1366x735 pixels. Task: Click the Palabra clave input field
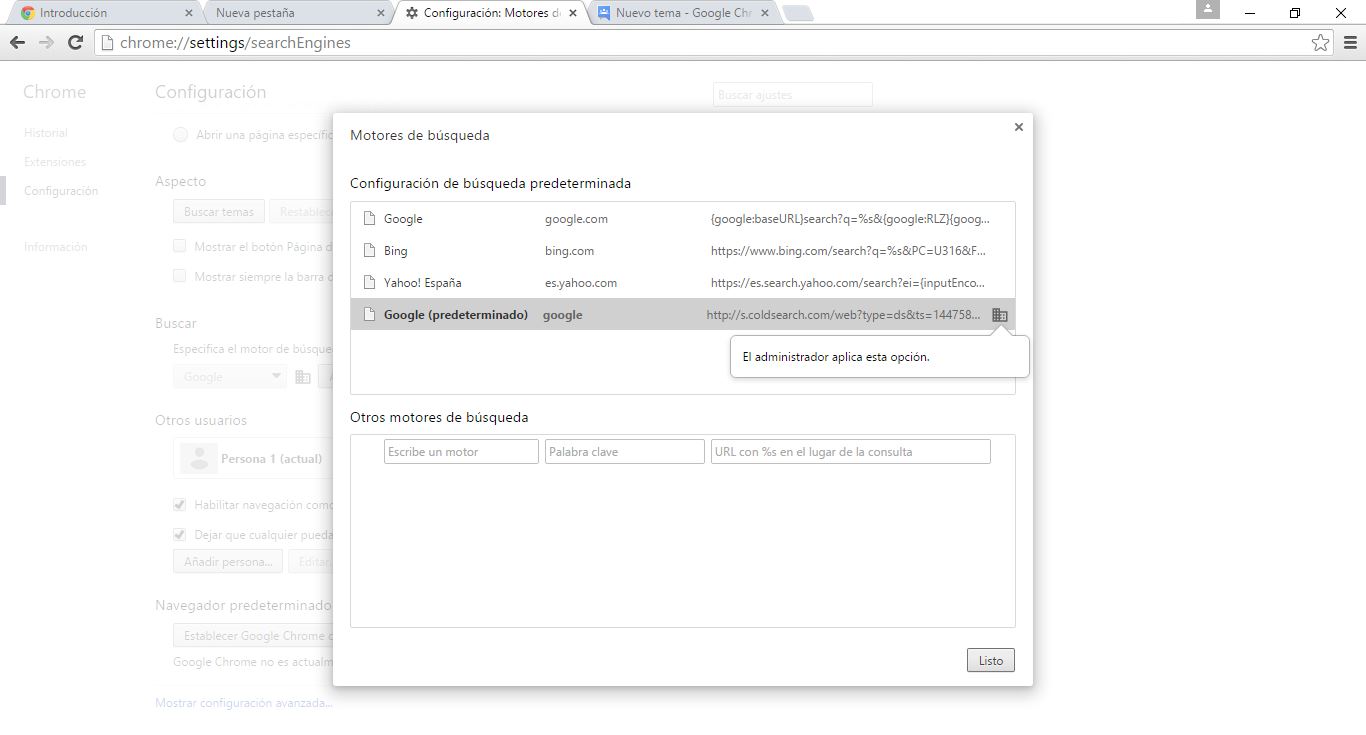click(625, 452)
